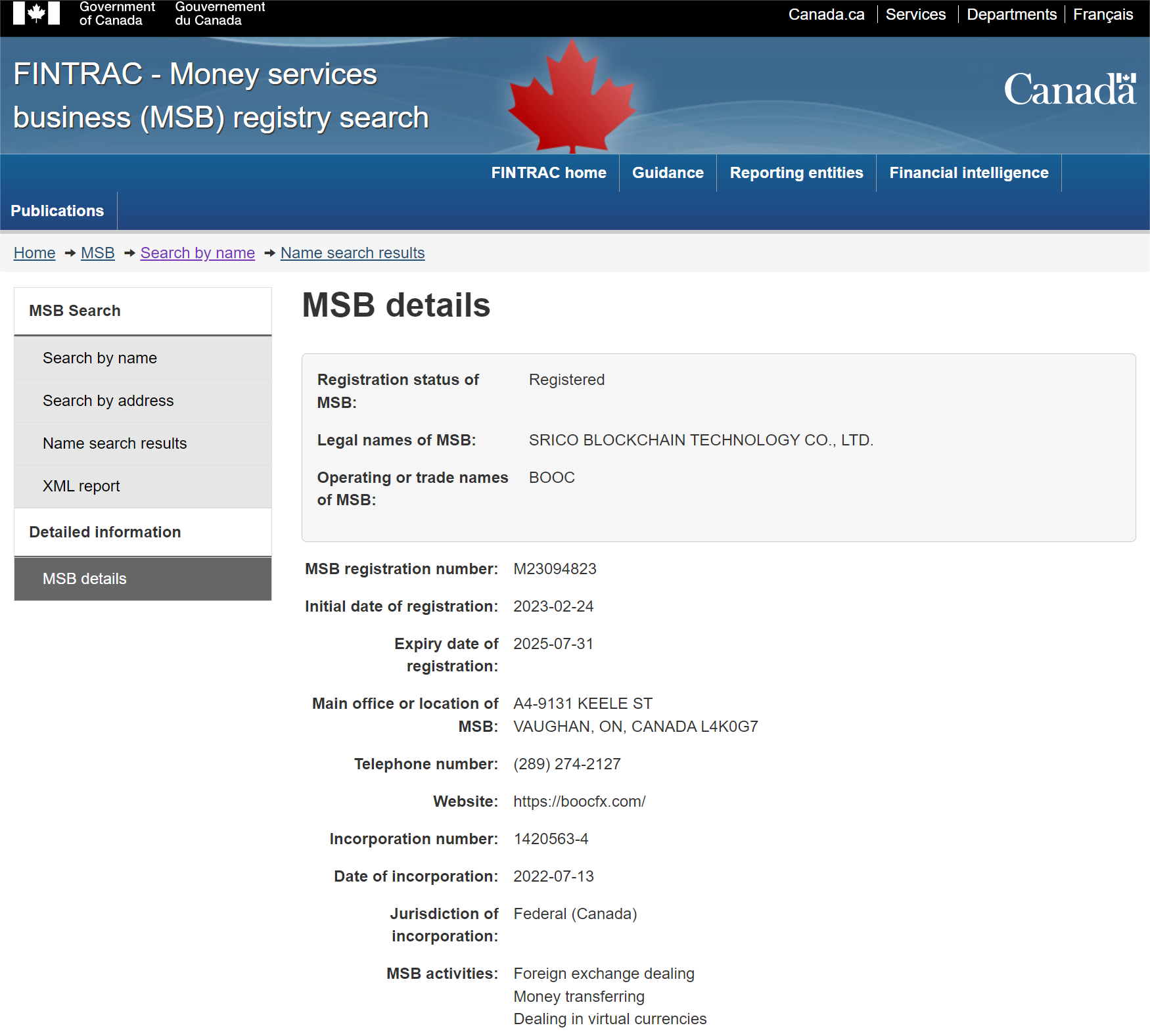Viewport: 1150px width, 1036px height.
Task: Click the trade name BOOC
Action: [x=552, y=478]
